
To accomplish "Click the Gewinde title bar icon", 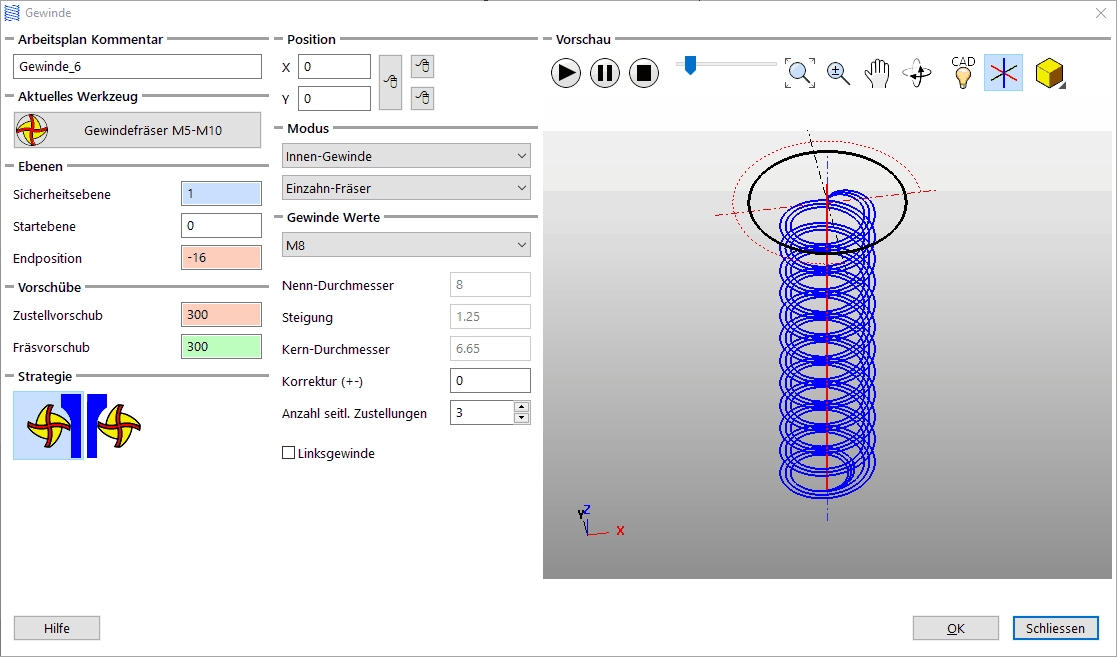I will click(12, 13).
